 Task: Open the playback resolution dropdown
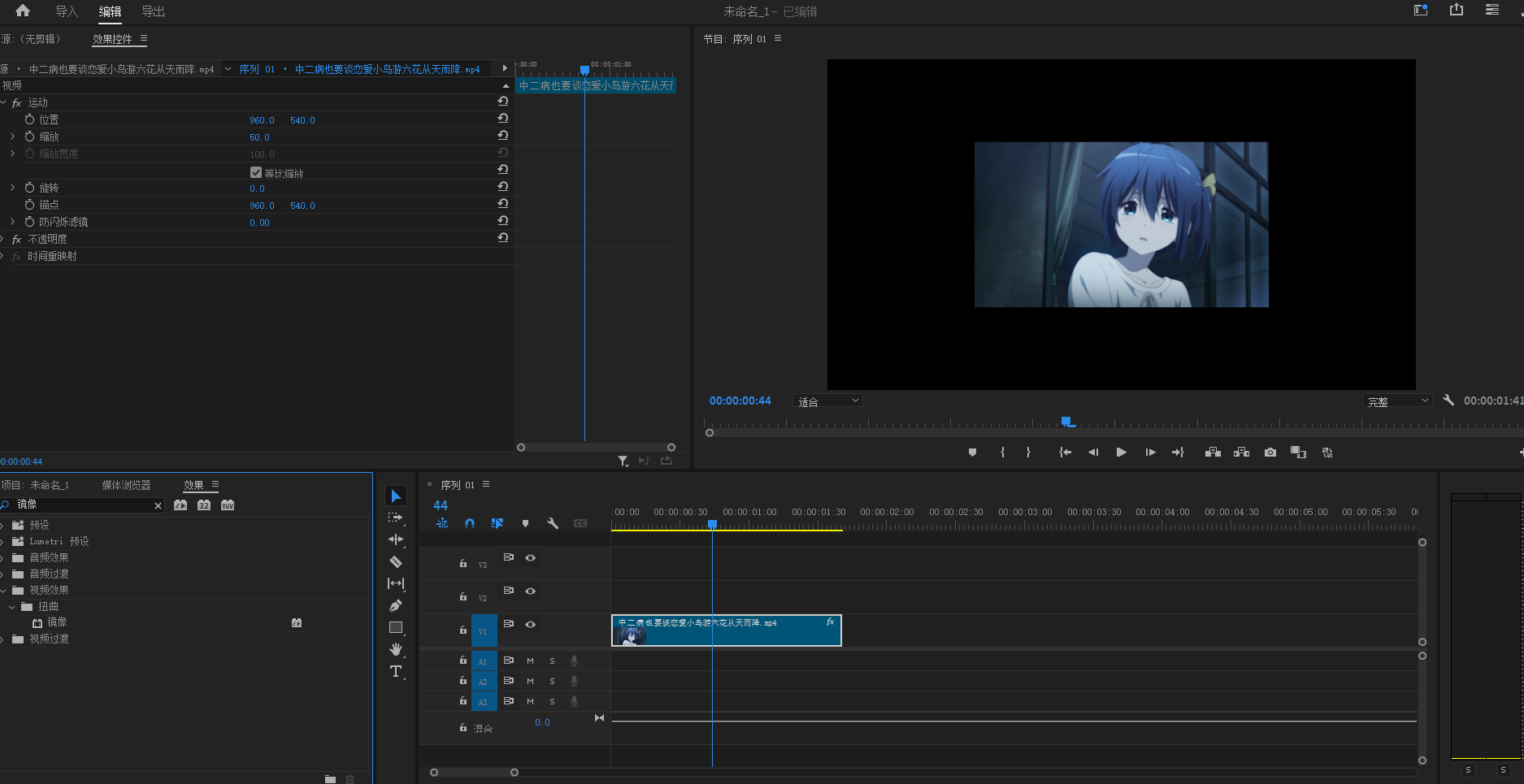1397,401
